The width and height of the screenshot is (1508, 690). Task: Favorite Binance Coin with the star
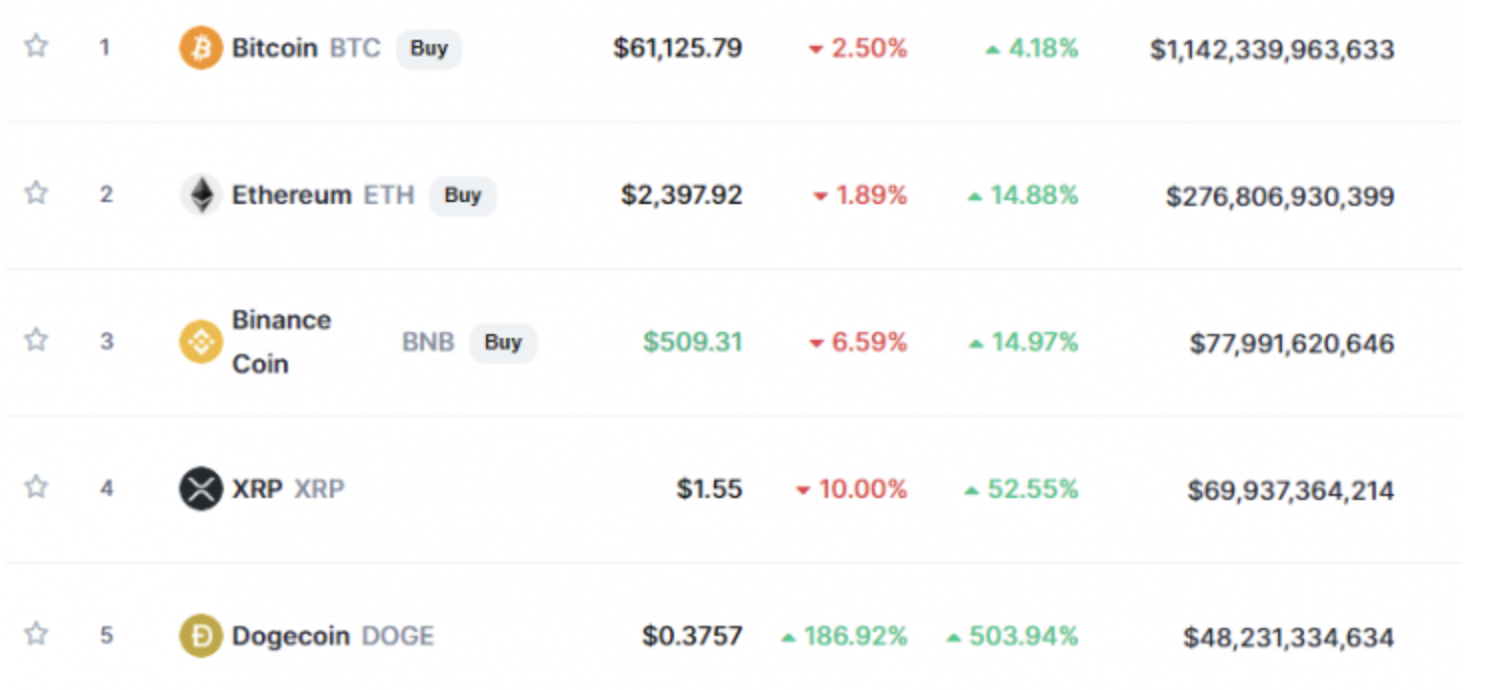36,340
